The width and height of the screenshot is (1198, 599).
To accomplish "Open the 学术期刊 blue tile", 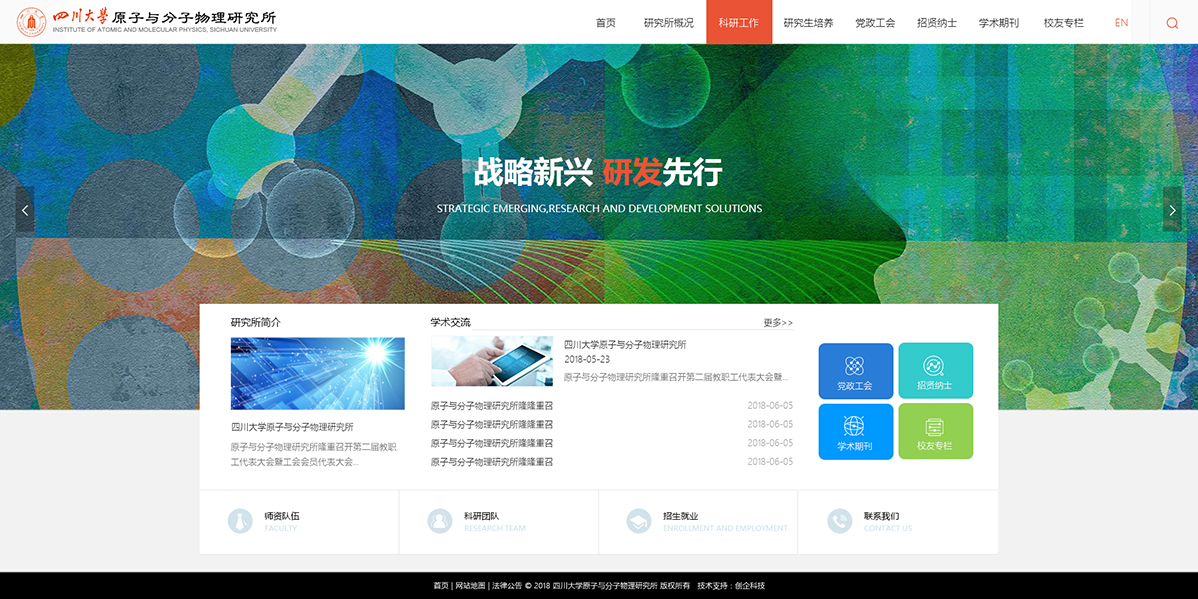I will pyautogui.click(x=855, y=431).
